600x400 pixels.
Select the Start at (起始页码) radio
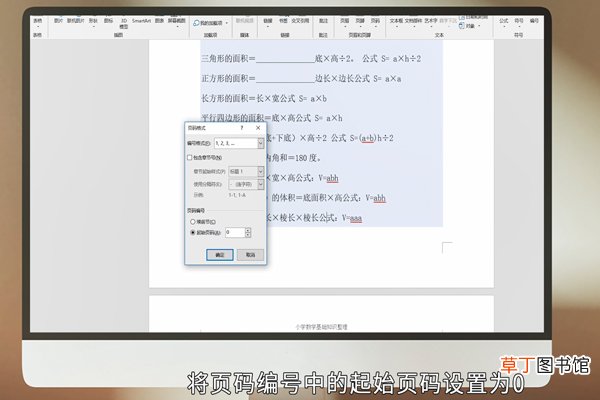tap(192, 232)
